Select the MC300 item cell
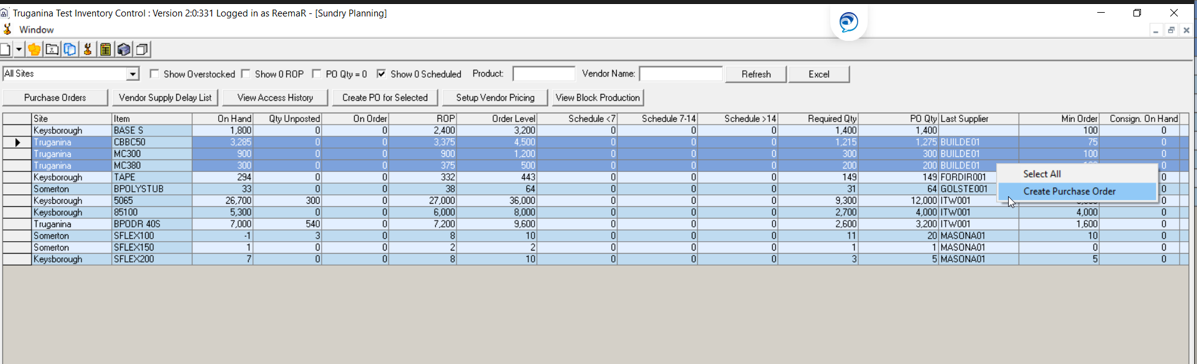 pos(151,153)
